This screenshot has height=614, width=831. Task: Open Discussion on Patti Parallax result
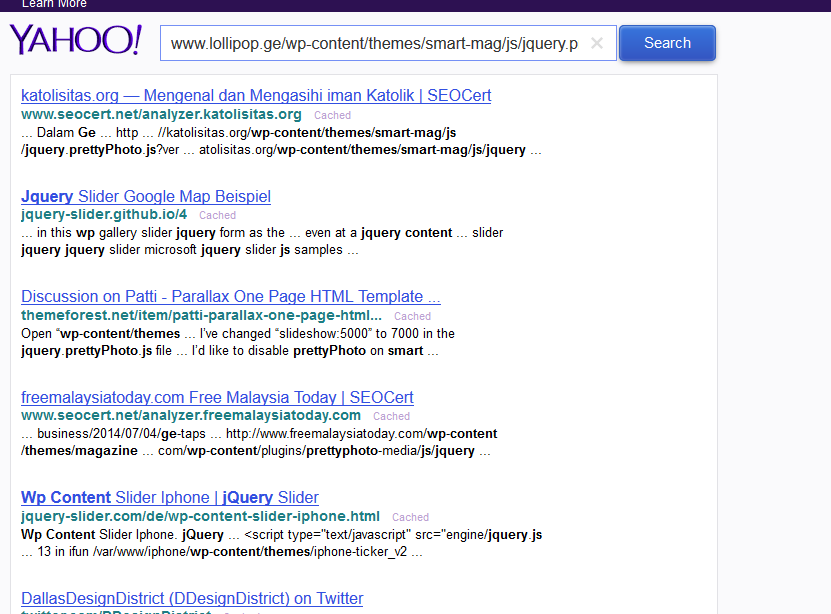tap(231, 297)
